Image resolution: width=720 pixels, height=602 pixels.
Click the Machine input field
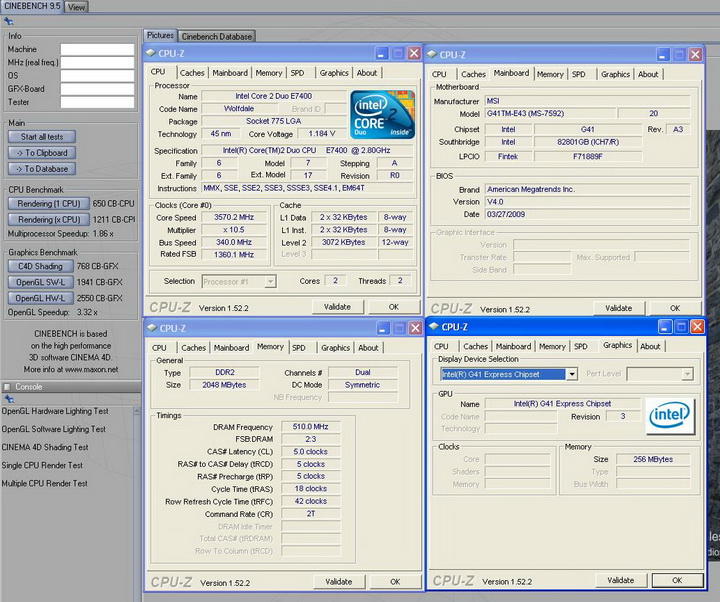97,49
